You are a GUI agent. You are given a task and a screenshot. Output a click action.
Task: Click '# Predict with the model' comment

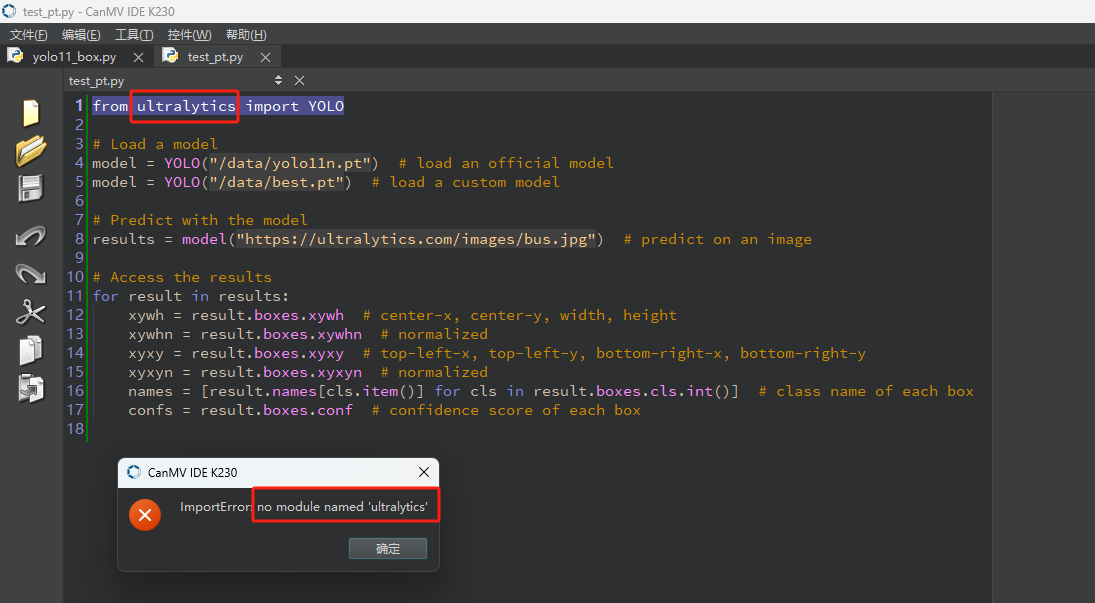[200, 220]
